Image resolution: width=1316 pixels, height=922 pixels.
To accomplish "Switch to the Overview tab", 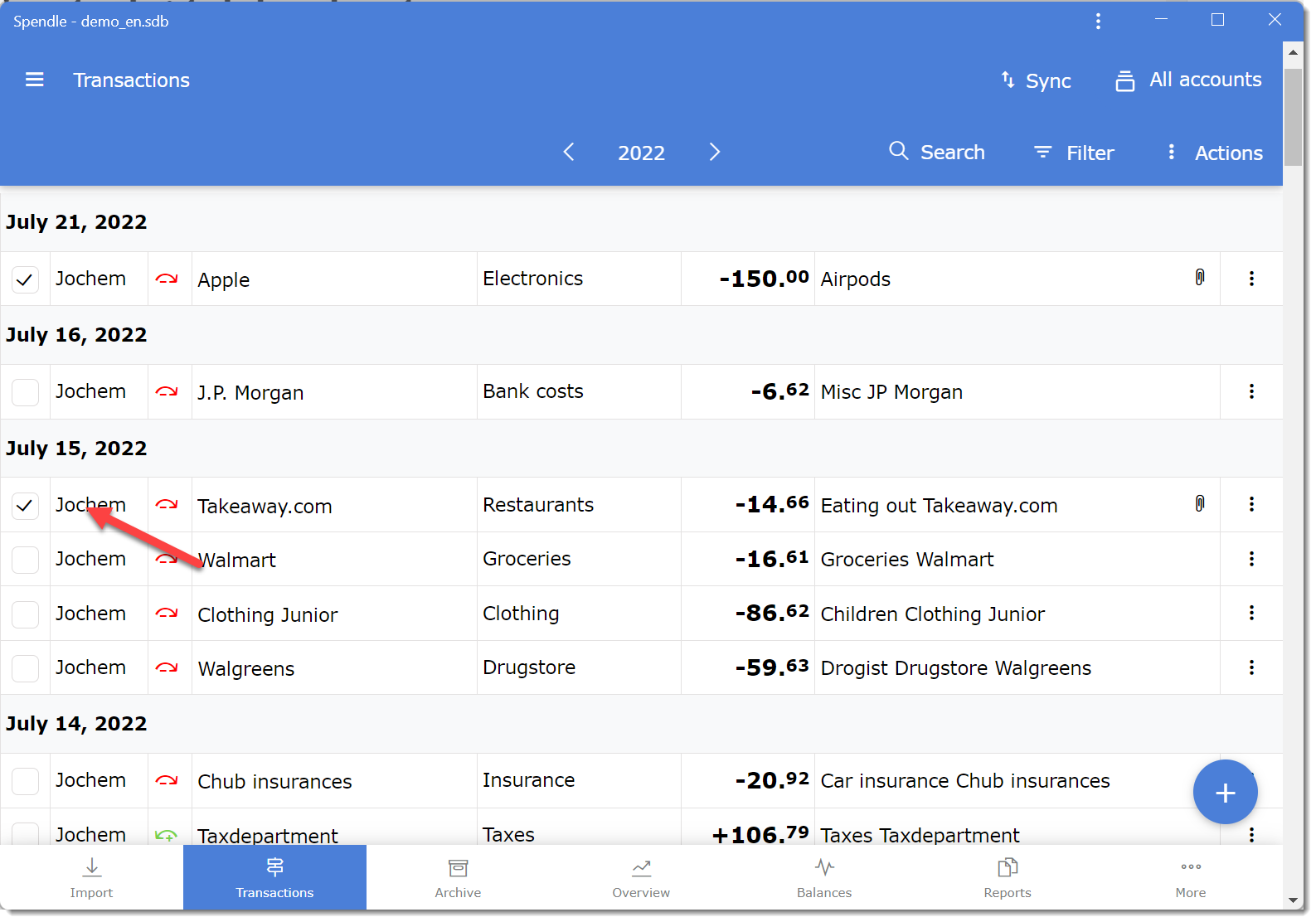I will click(x=641, y=878).
